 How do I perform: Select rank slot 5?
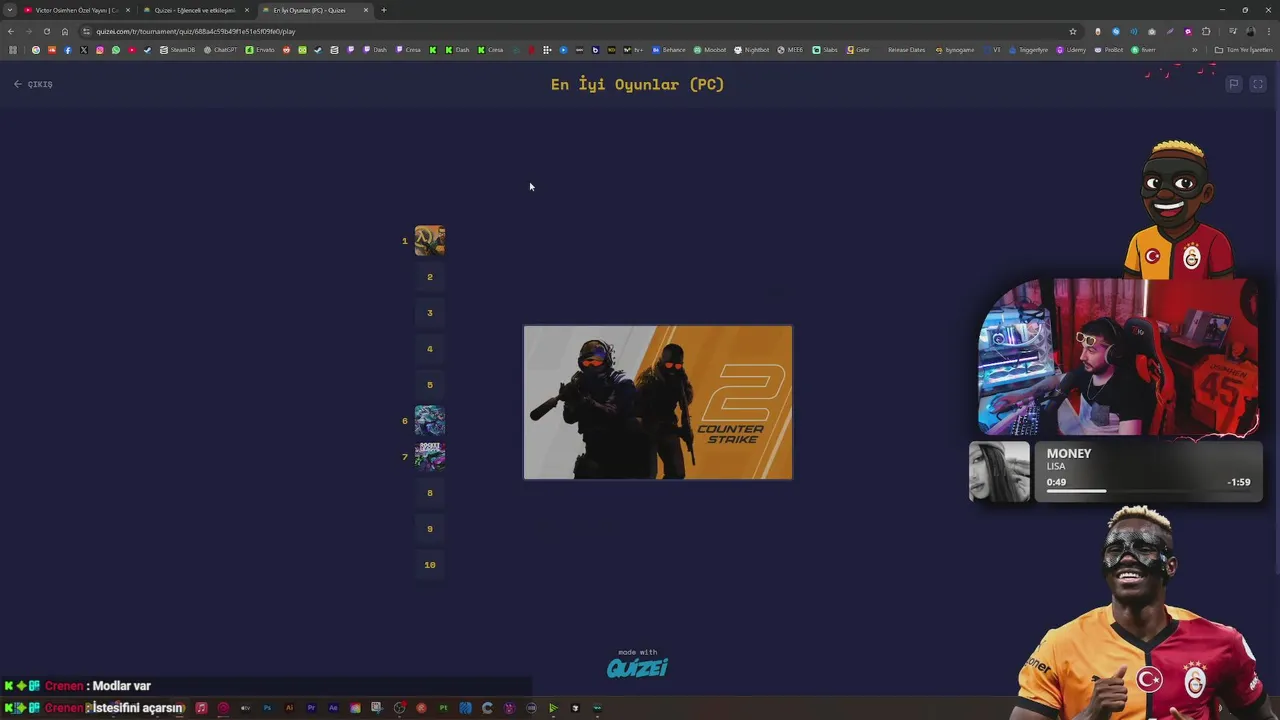coord(430,385)
